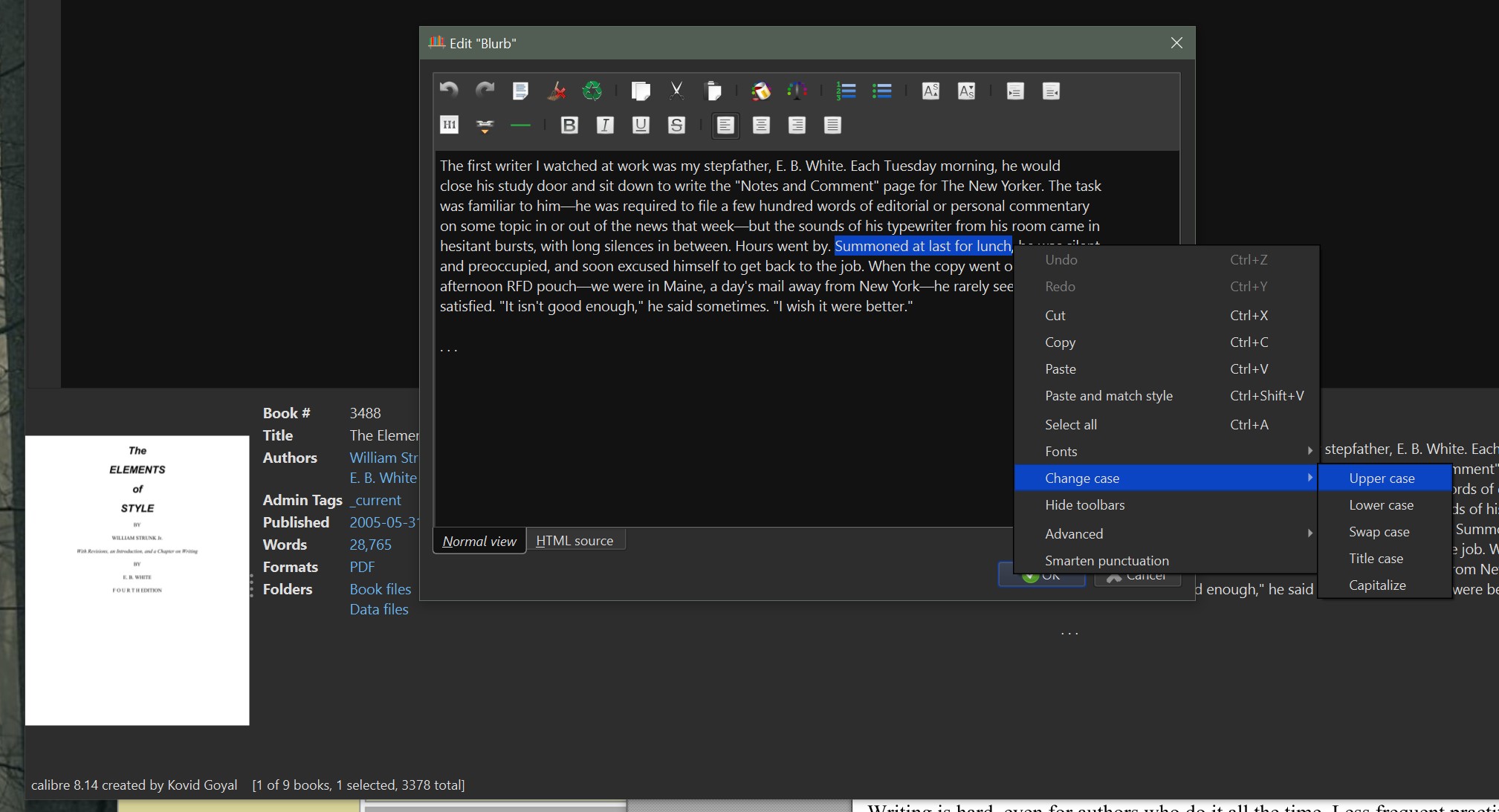
Task: Click the Superscript toolbar icon
Action: (930, 91)
